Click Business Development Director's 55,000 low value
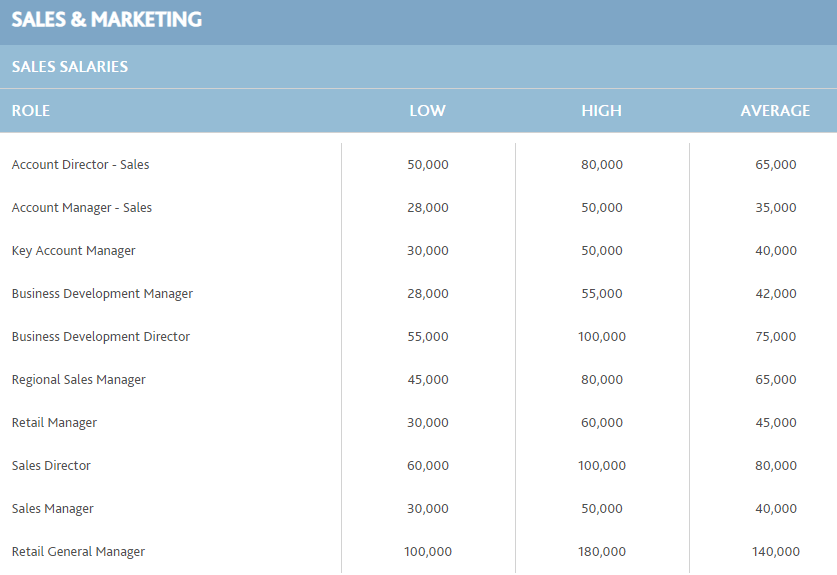The height and width of the screenshot is (575, 837). pos(428,337)
